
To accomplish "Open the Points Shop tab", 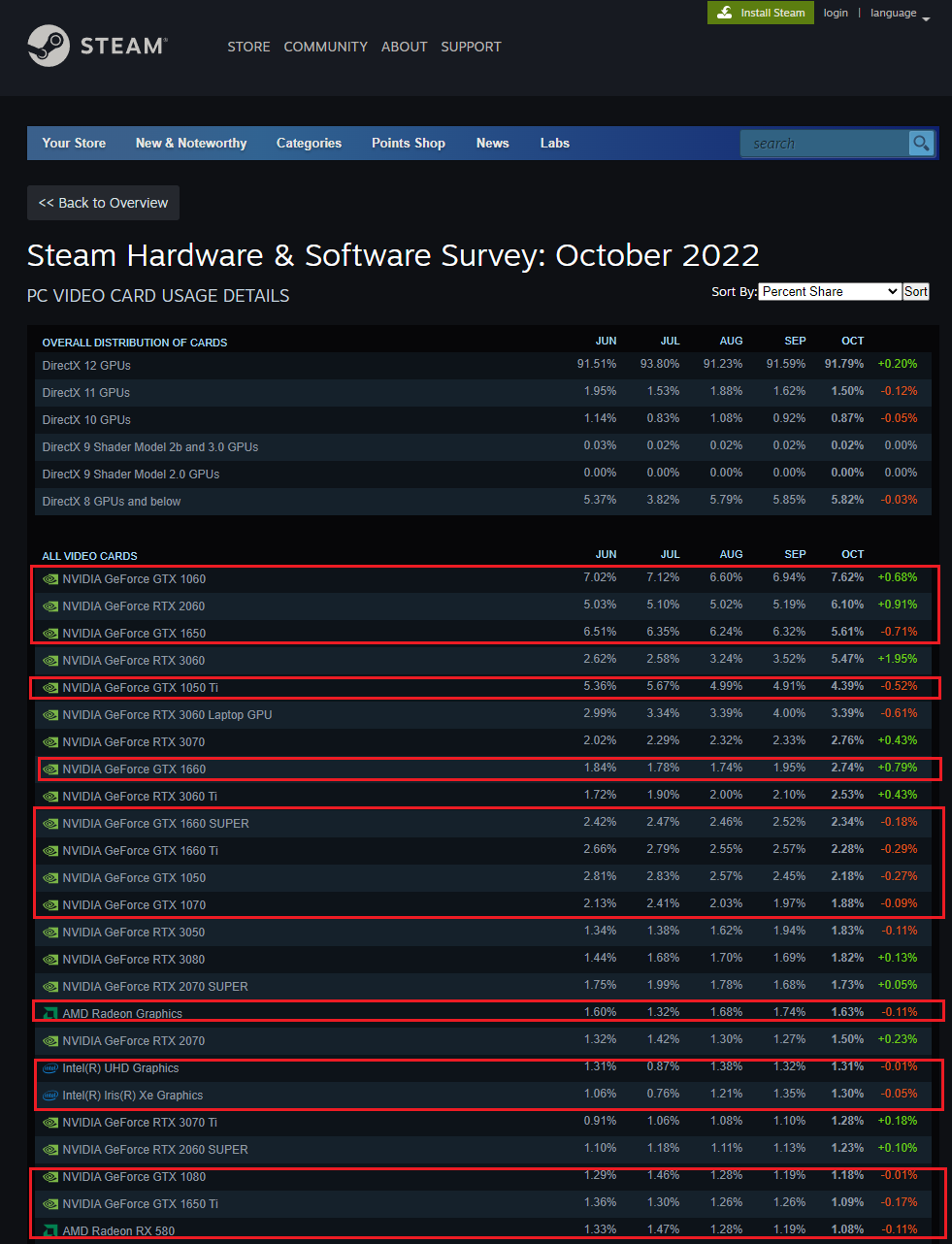I will 409,143.
